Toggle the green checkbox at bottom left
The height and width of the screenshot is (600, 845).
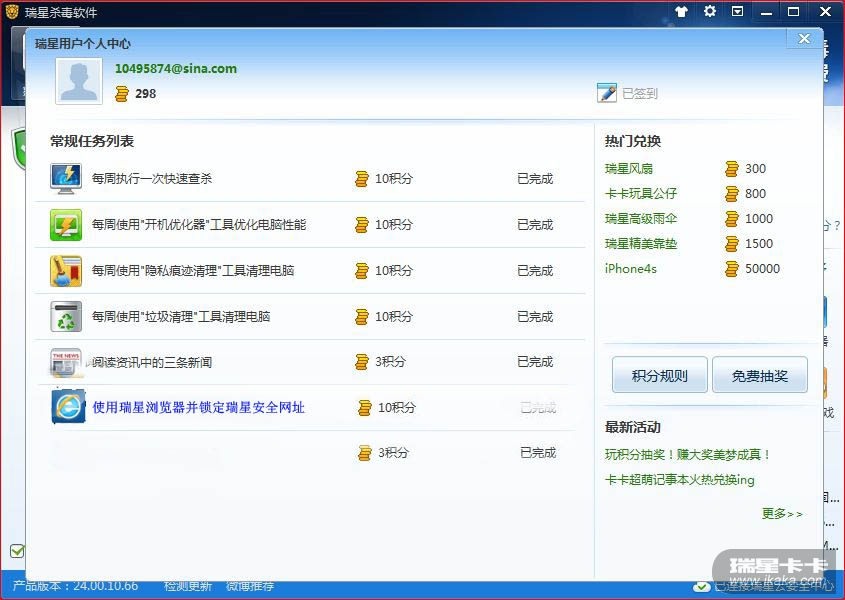coord(17,550)
